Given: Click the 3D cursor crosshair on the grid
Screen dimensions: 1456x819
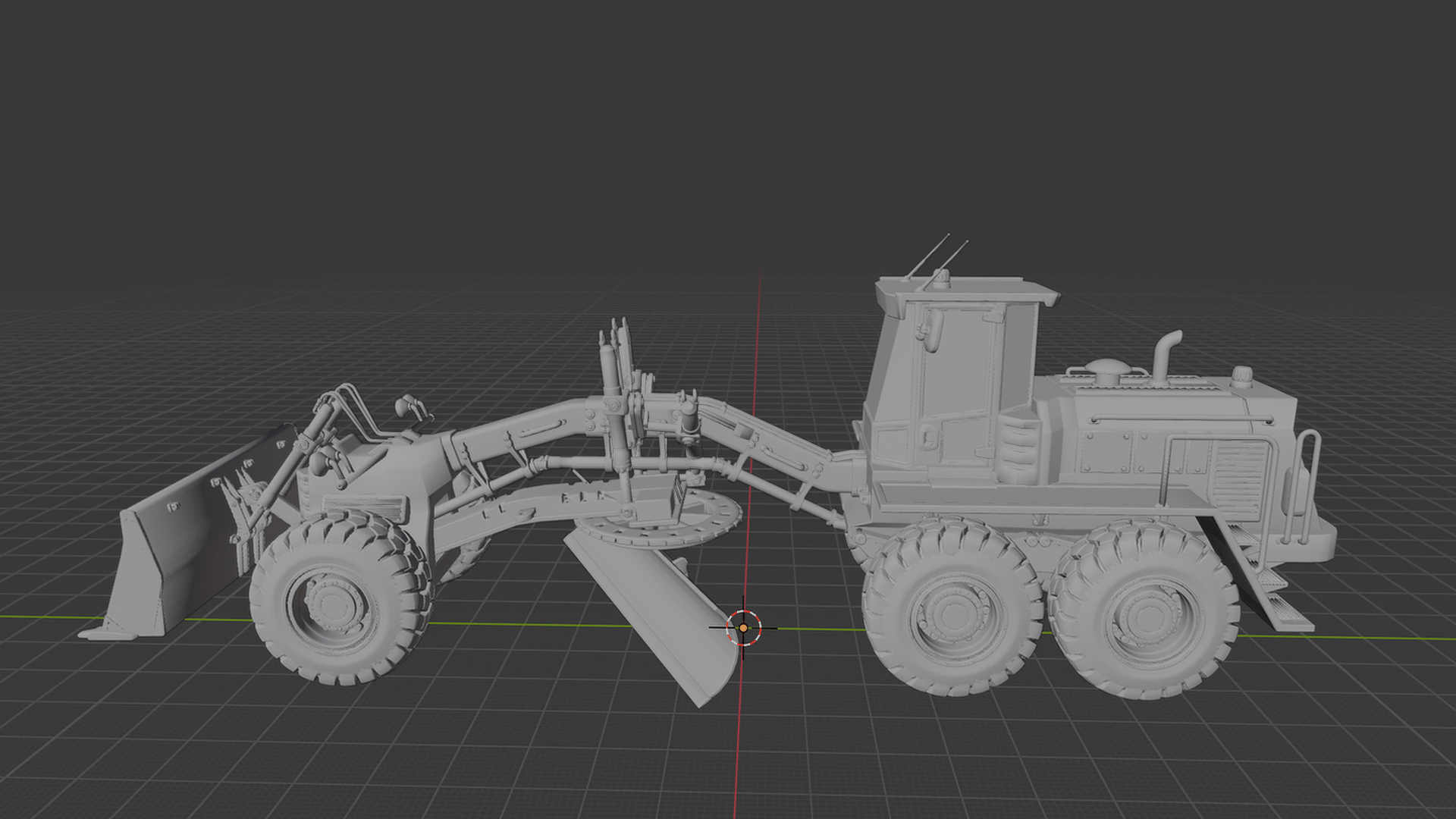Looking at the screenshot, I should (743, 628).
